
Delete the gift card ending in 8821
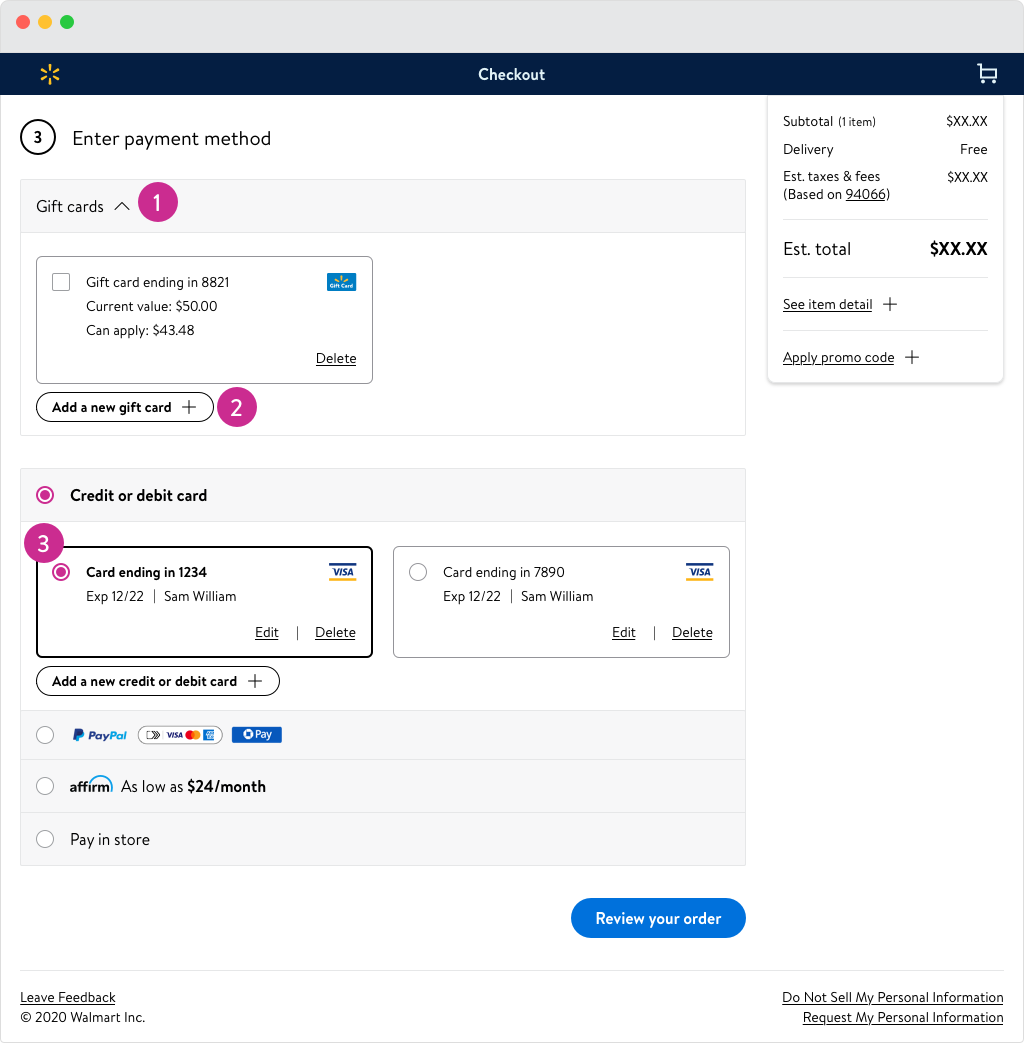pos(336,358)
